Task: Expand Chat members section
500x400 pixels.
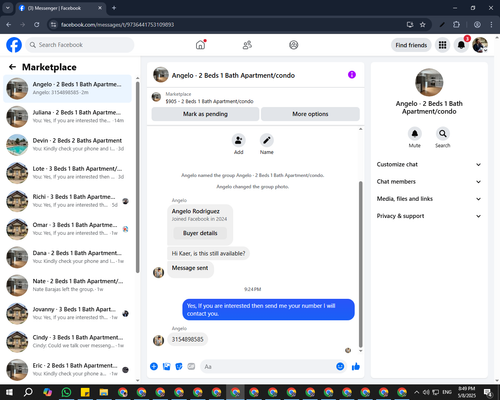Action: coord(429,182)
